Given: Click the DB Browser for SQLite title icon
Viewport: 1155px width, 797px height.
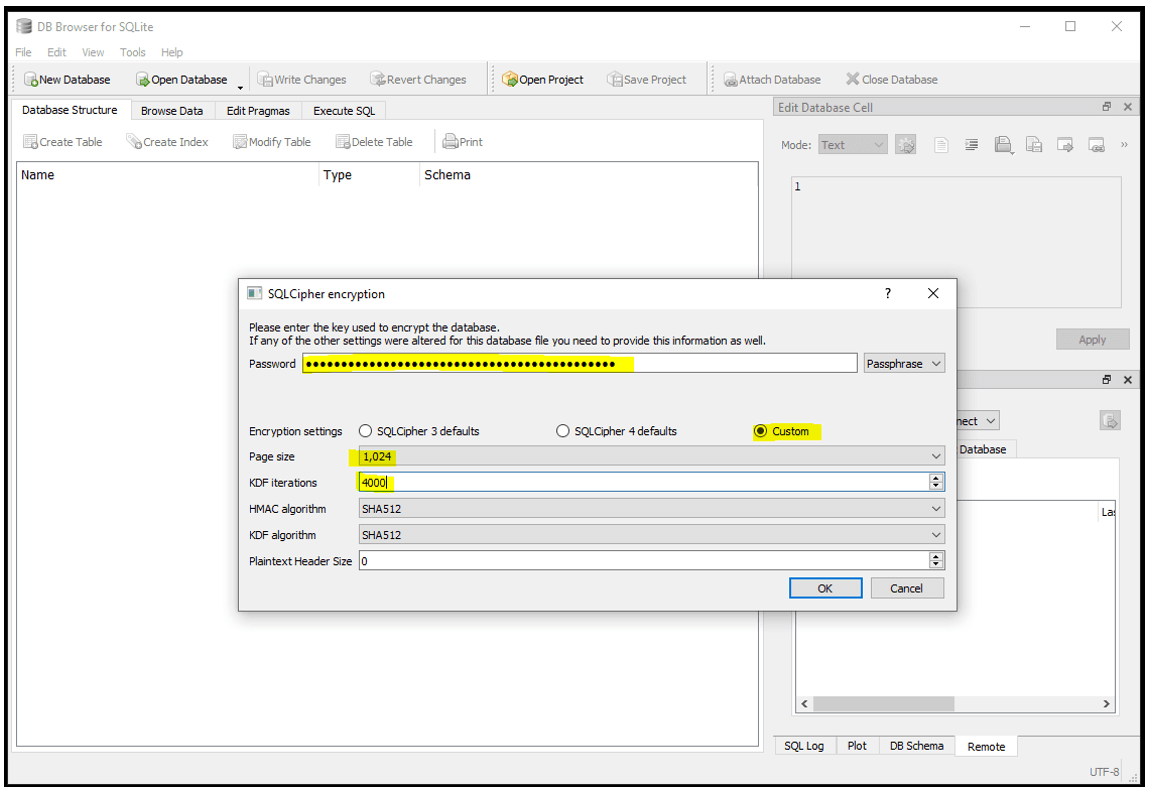Looking at the screenshot, I should point(24,27).
